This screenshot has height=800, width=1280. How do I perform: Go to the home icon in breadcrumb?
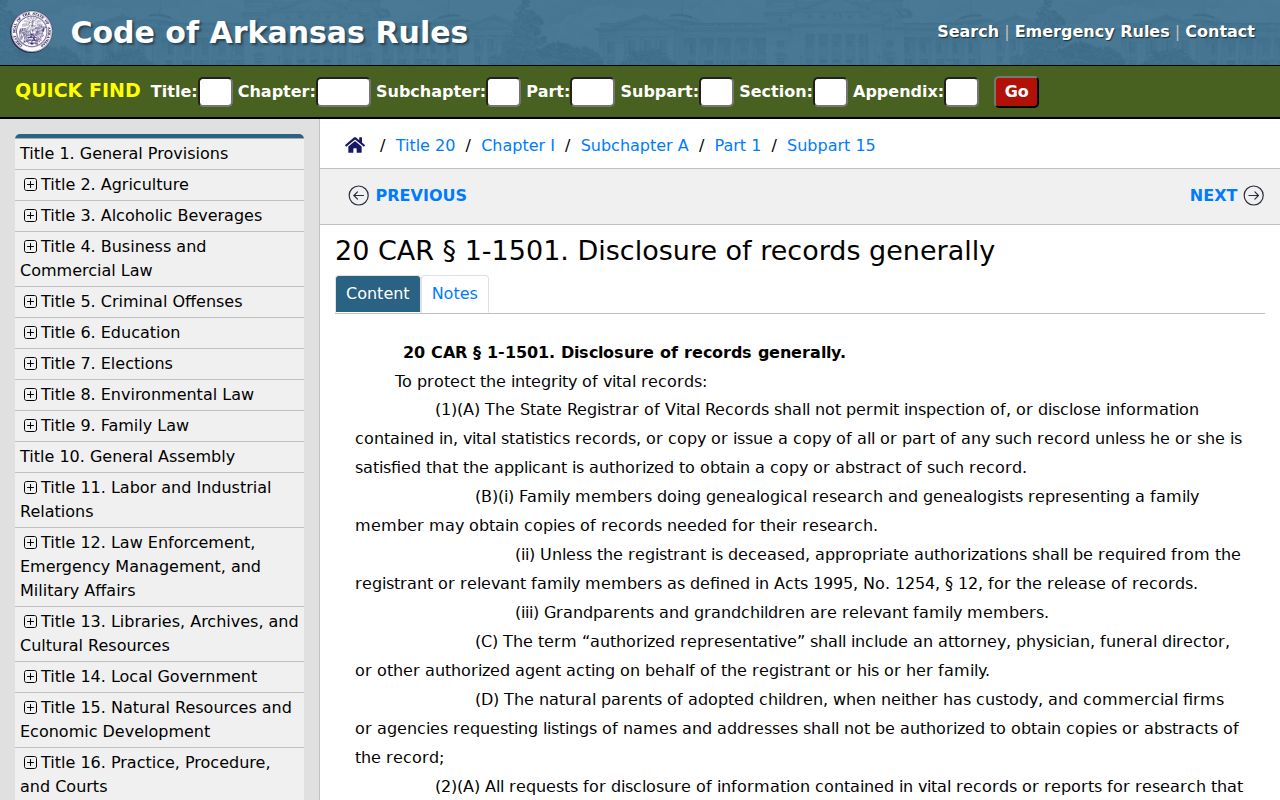355,145
